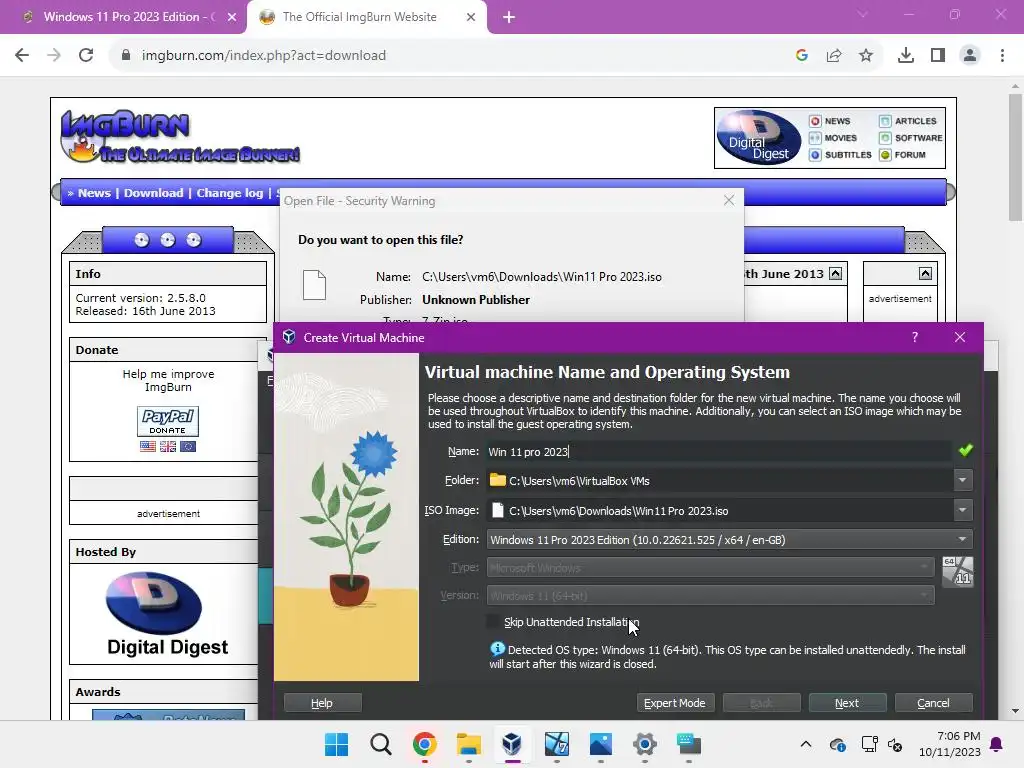
Task: Open the Digital Digest SOFTWARE link
Action: pyautogui.click(x=911, y=138)
